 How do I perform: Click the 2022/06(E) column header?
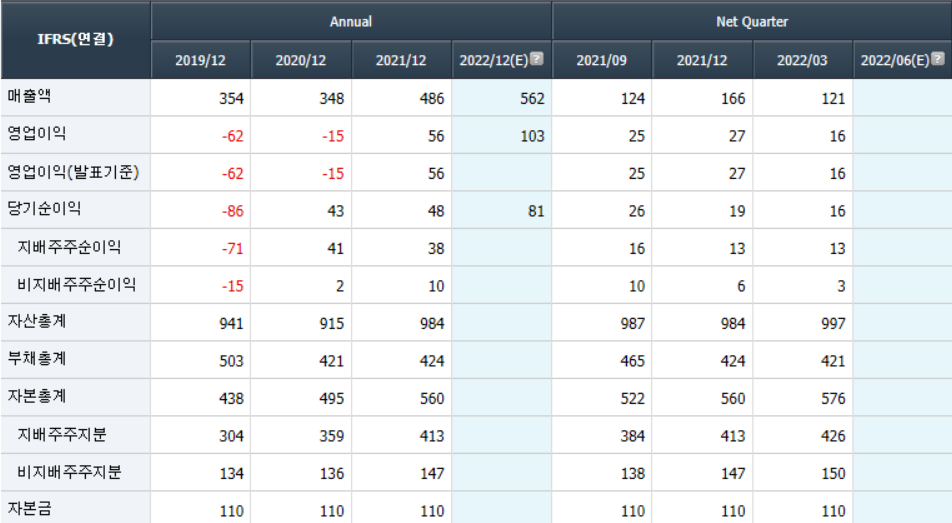point(902,60)
